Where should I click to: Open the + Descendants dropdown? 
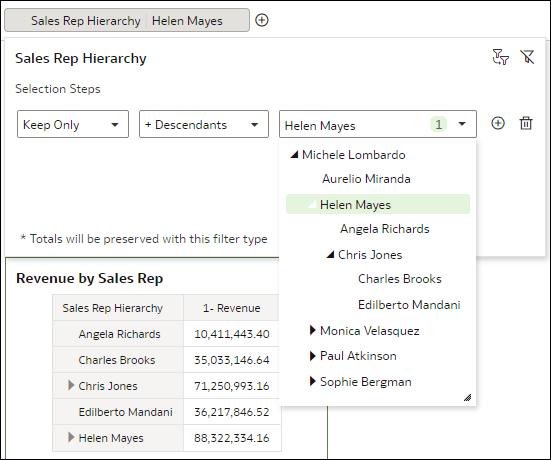coord(204,124)
